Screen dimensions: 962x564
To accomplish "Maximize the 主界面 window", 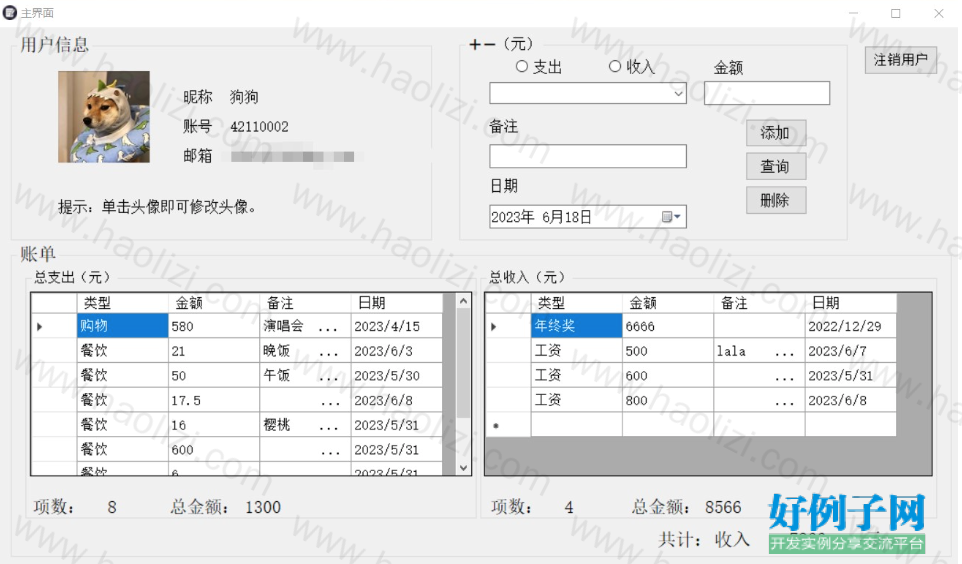I will pos(896,13).
